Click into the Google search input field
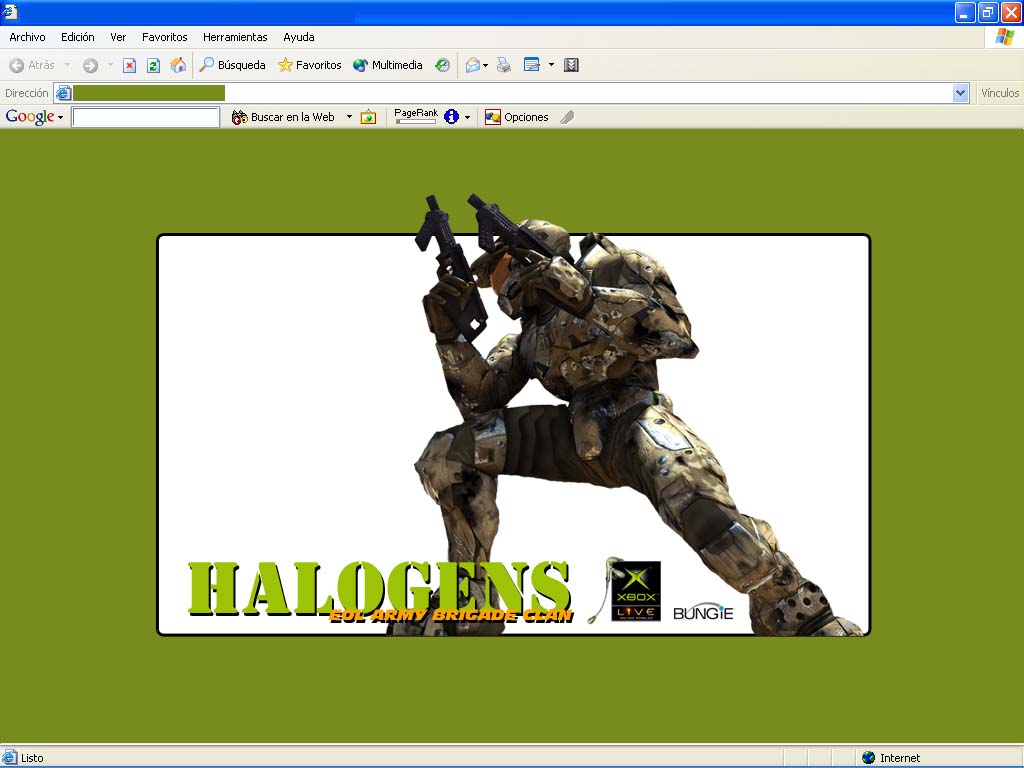The height and width of the screenshot is (768, 1024). point(146,117)
